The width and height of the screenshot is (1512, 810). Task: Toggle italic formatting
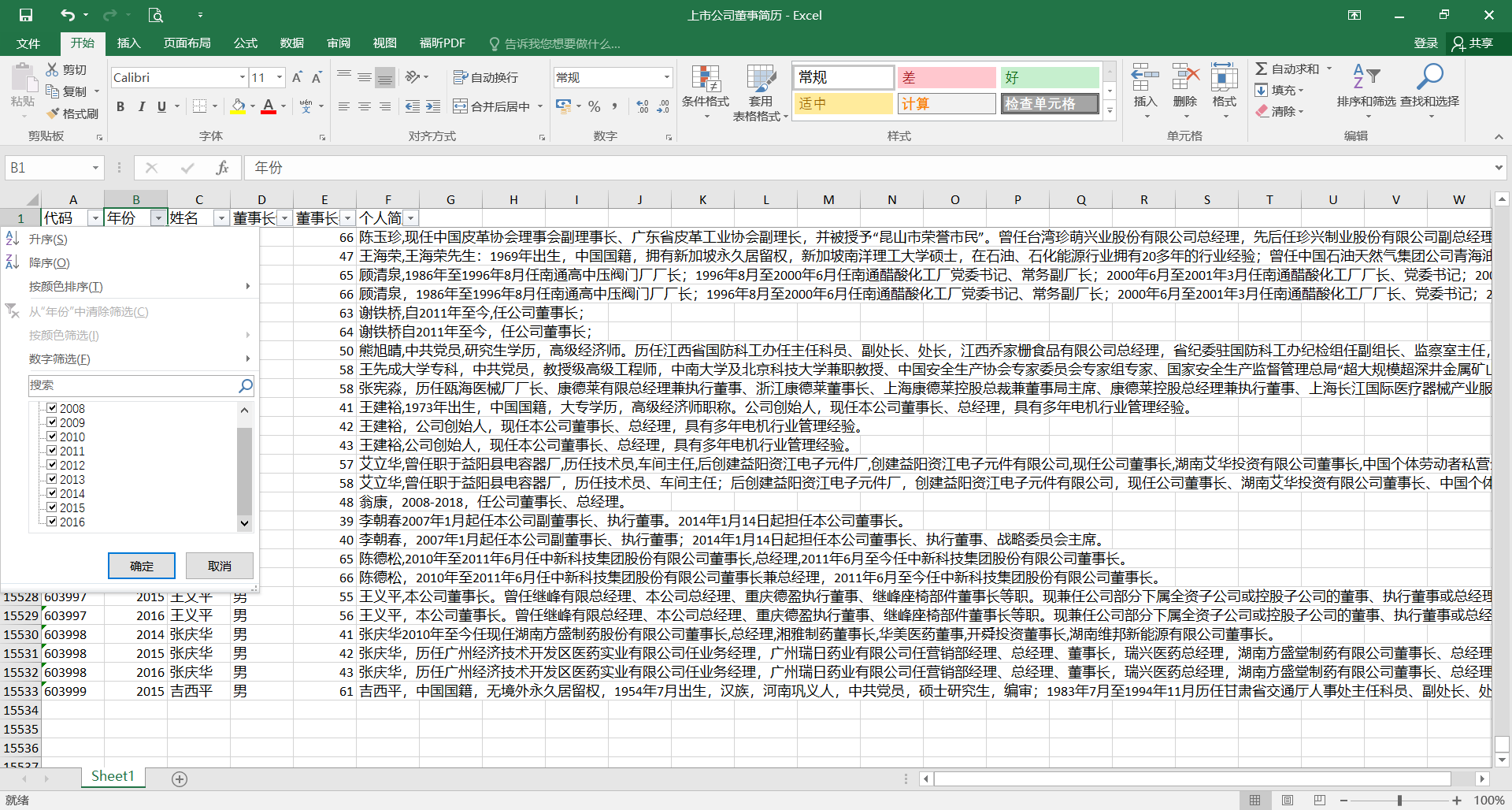coord(141,106)
